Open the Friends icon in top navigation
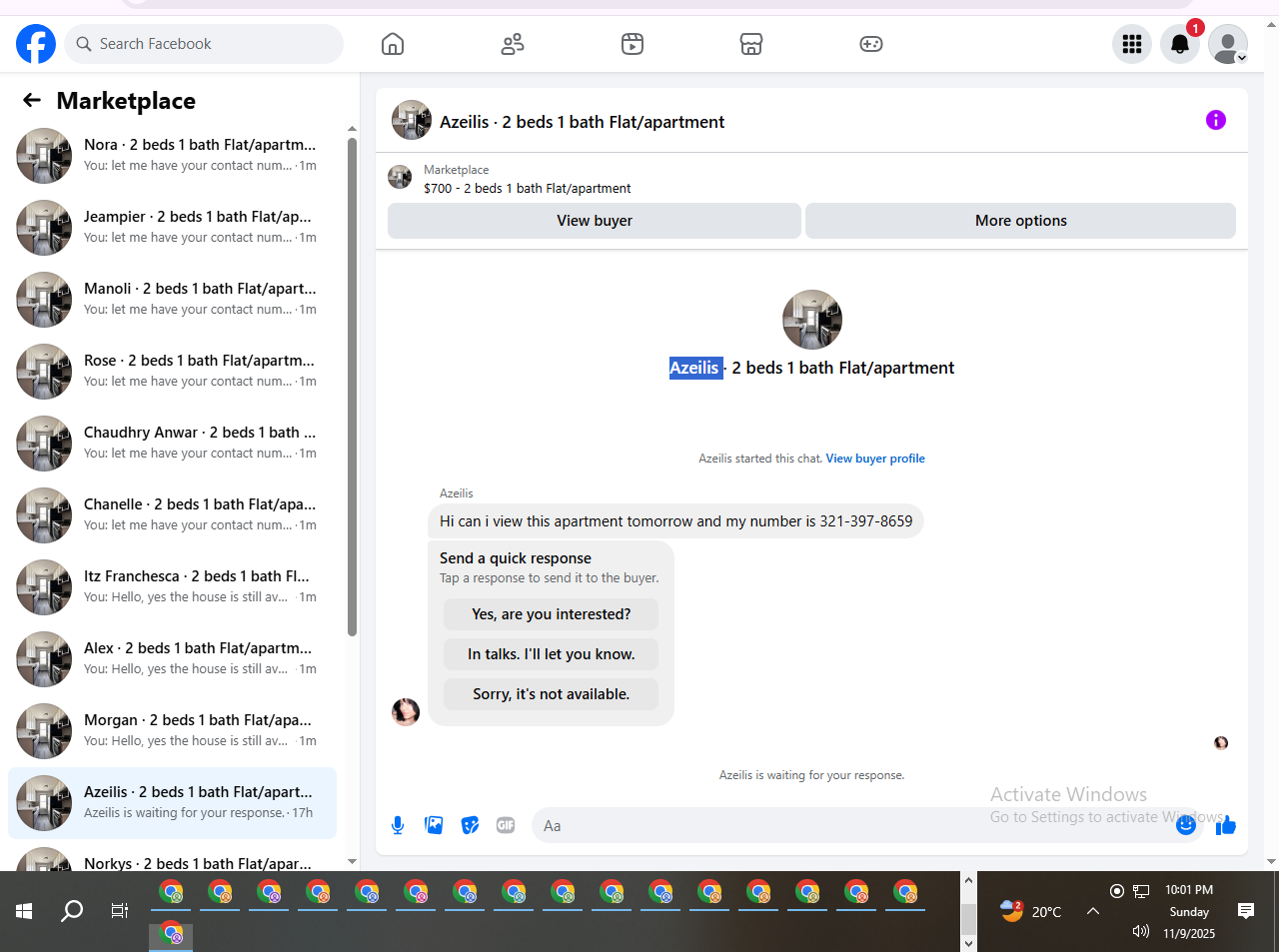 pos(513,44)
